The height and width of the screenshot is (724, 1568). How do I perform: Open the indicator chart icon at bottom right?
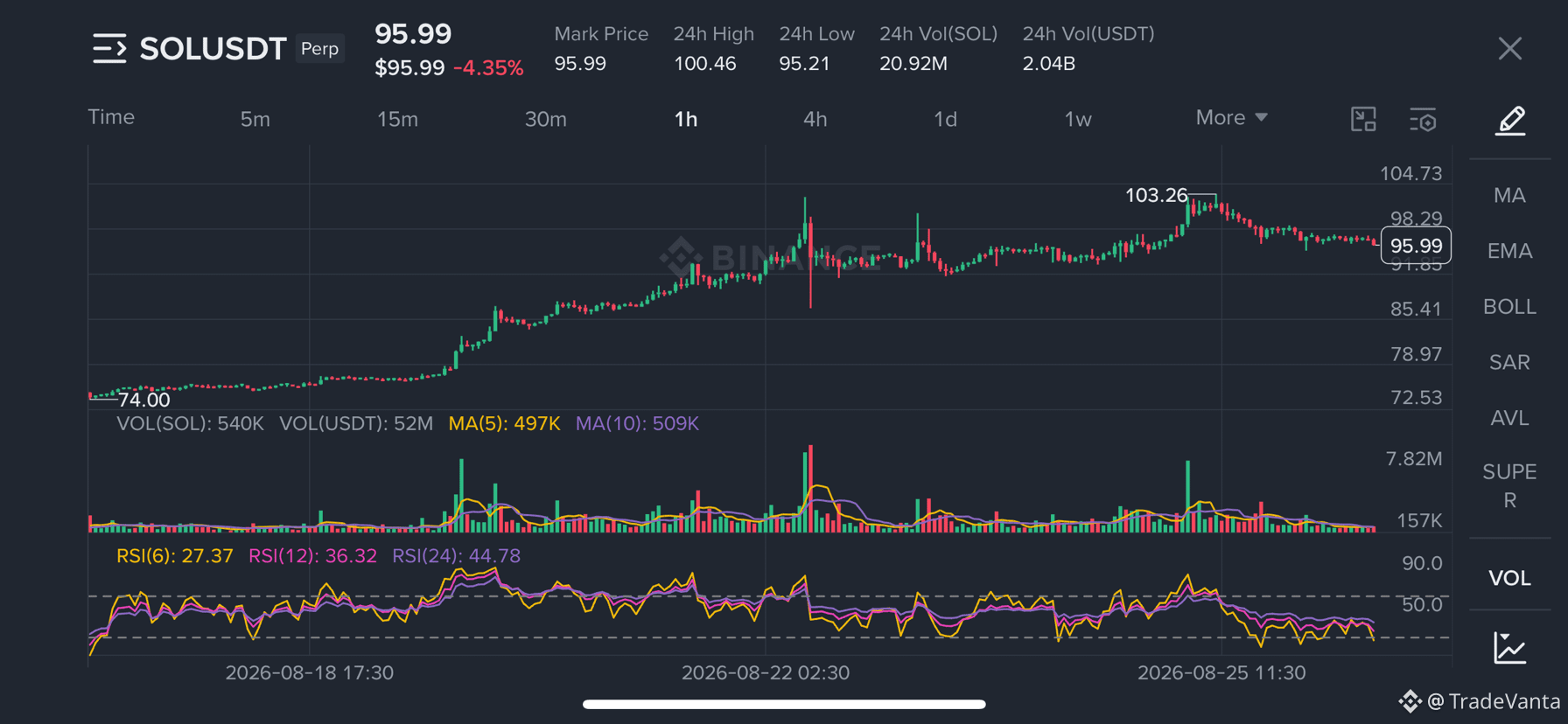click(x=1510, y=648)
